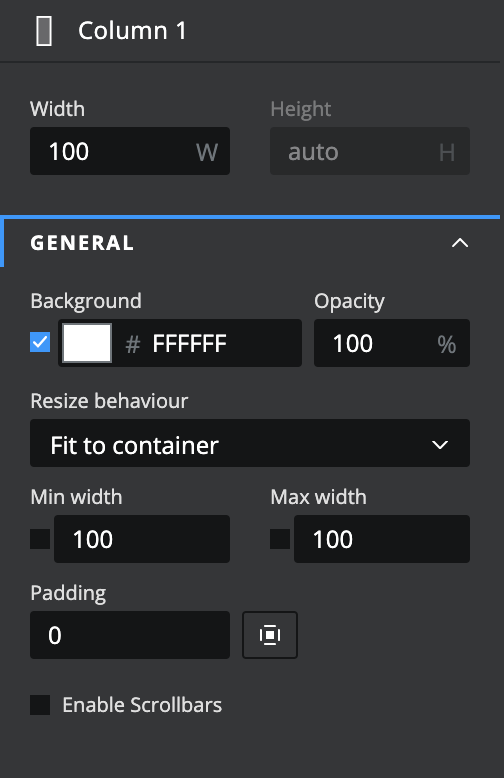This screenshot has height=778, width=504.
Task: Click the Fit to container dropdown arrow
Action: click(440, 445)
